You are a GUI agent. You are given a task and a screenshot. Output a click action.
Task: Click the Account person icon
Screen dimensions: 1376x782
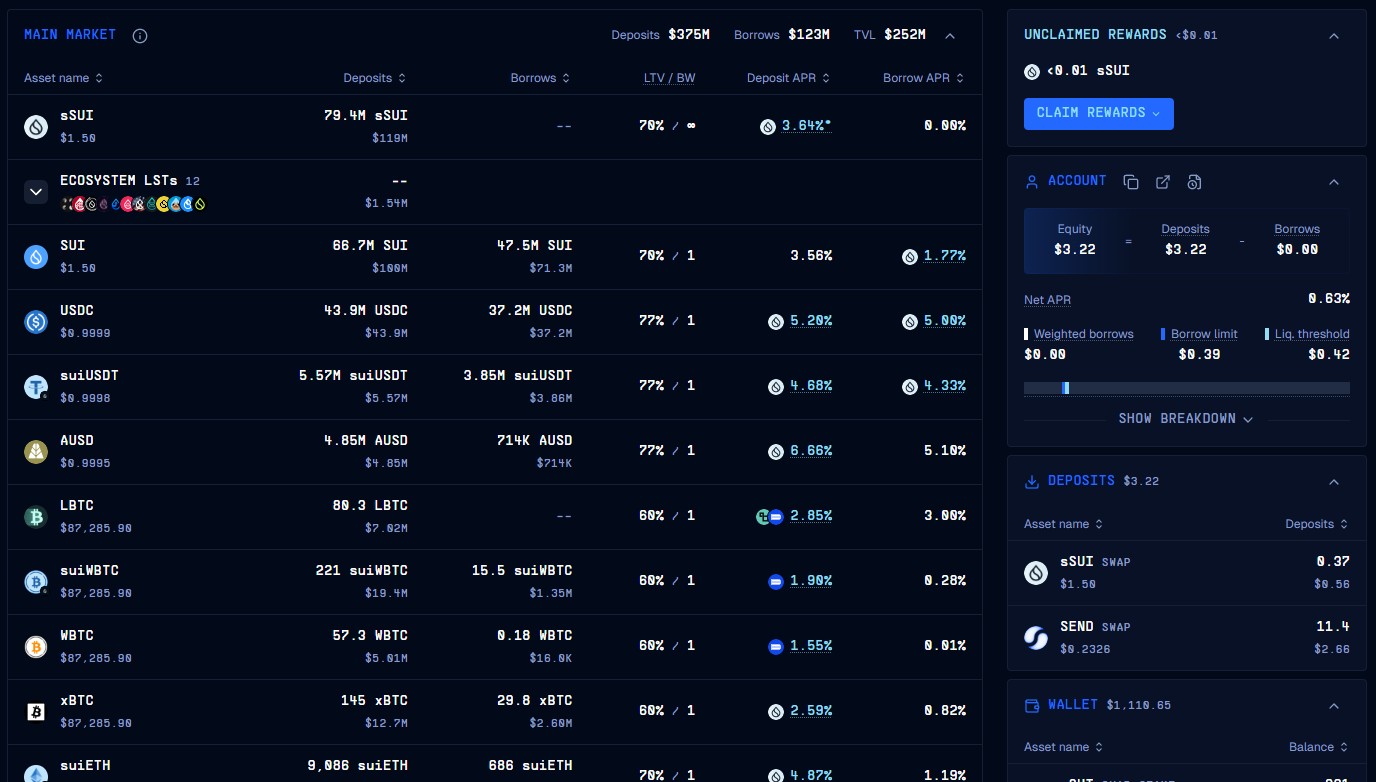pyautogui.click(x=1032, y=181)
